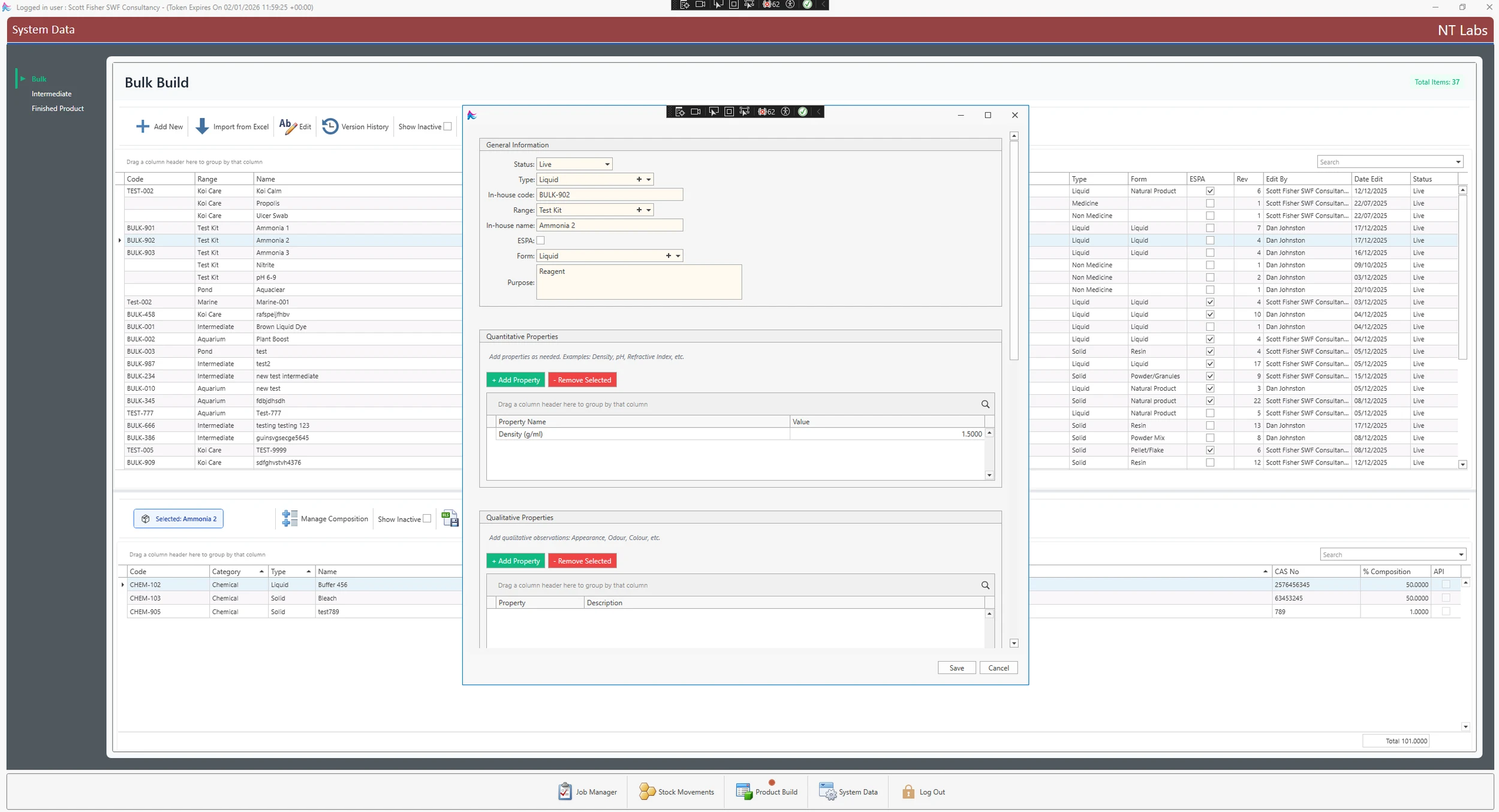Open Version History clock icon
1499x812 pixels.
(x=330, y=126)
